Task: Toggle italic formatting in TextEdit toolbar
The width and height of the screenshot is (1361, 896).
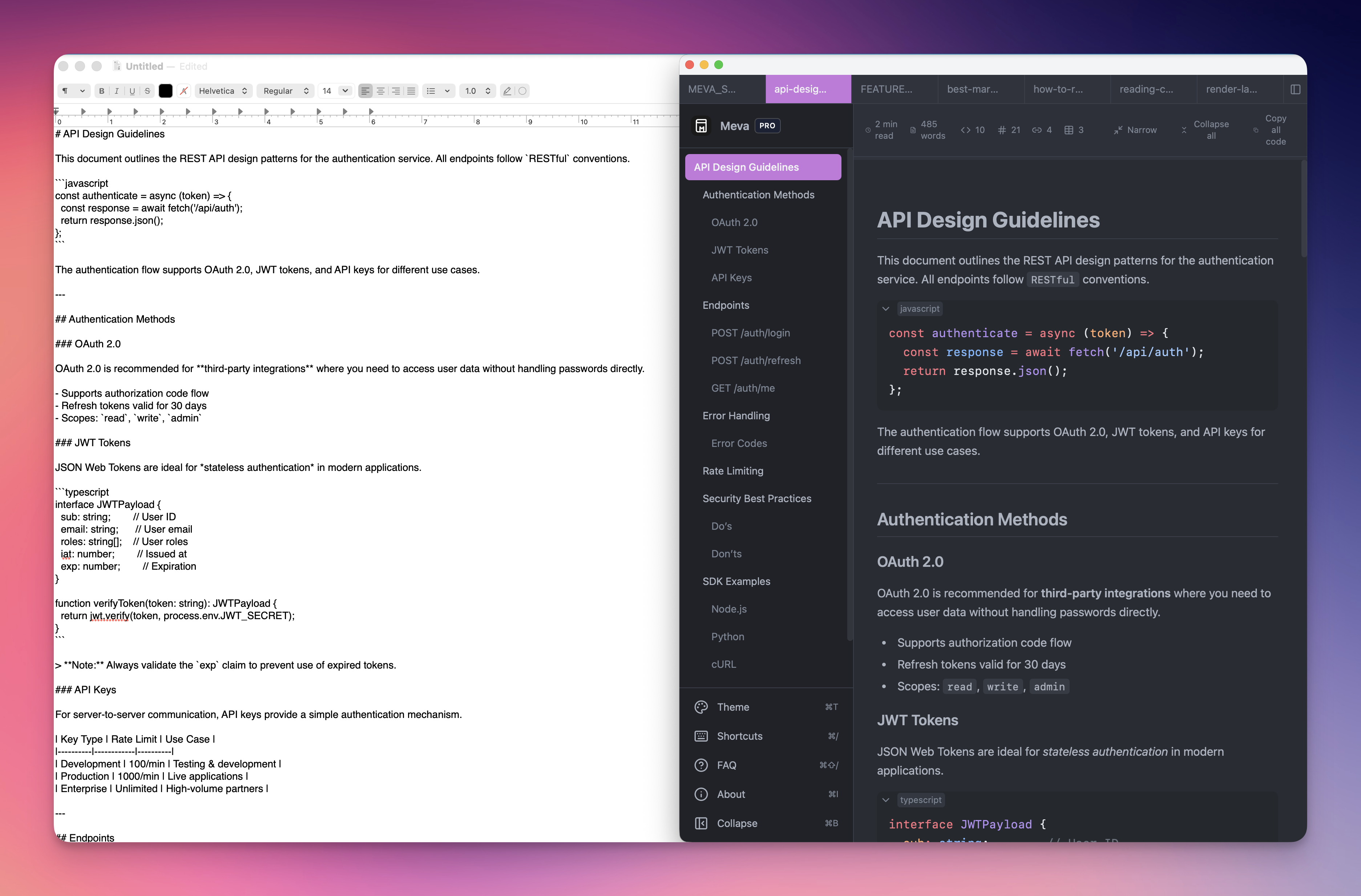Action: (x=117, y=91)
